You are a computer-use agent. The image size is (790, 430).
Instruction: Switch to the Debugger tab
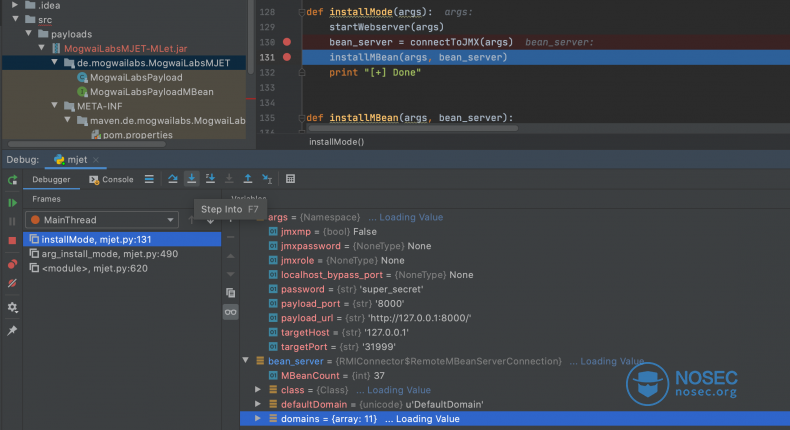51,179
